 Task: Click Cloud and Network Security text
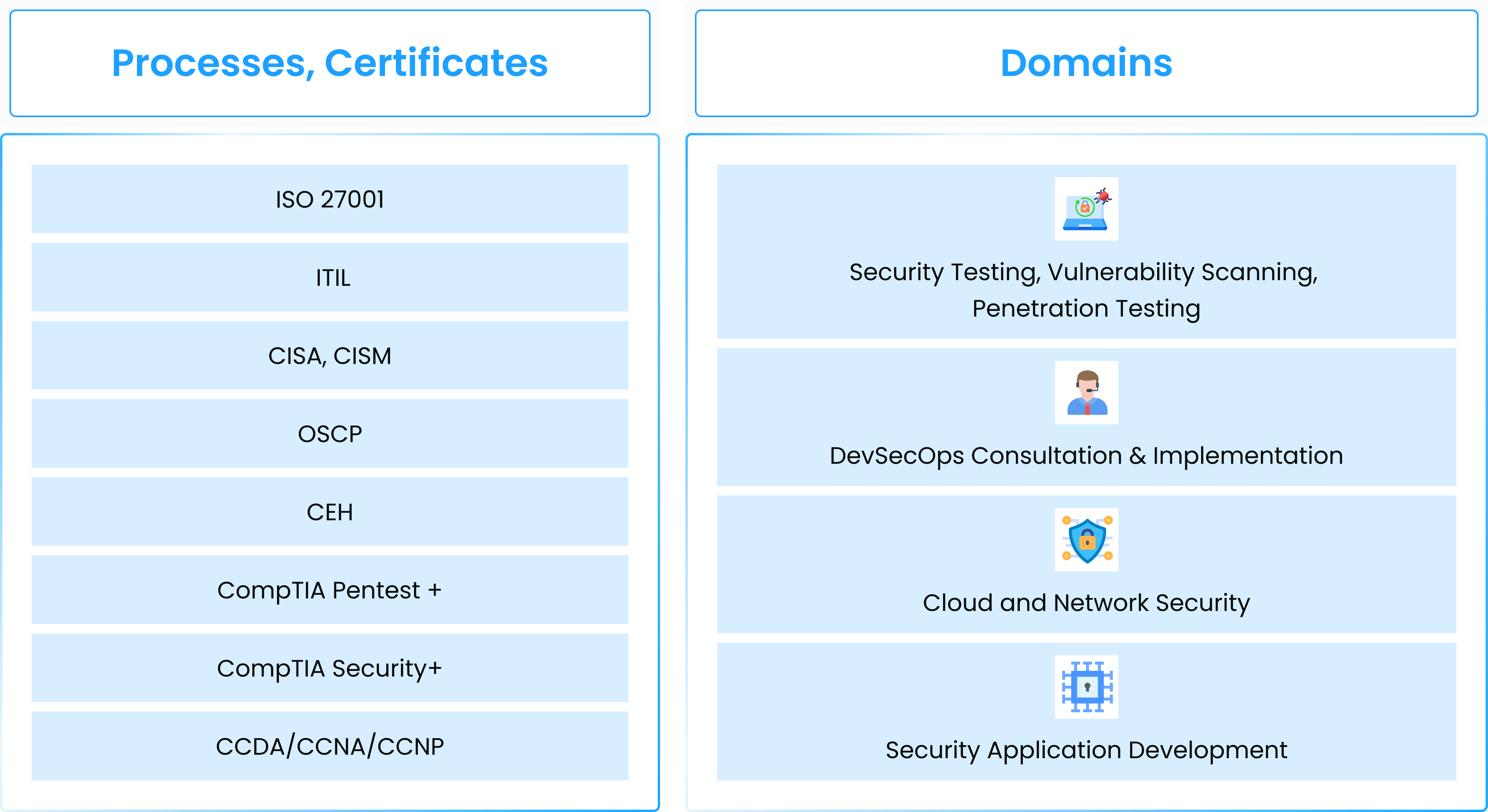pos(1086,603)
